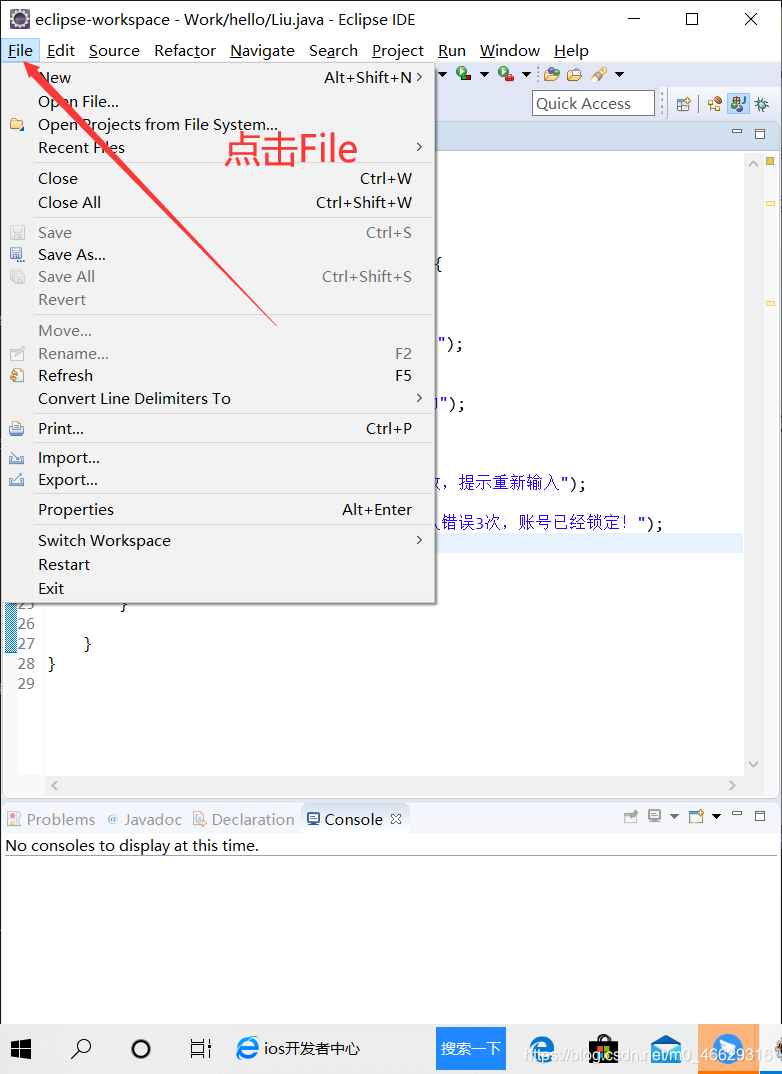
Task: Open the Edit menu
Action: [61, 51]
